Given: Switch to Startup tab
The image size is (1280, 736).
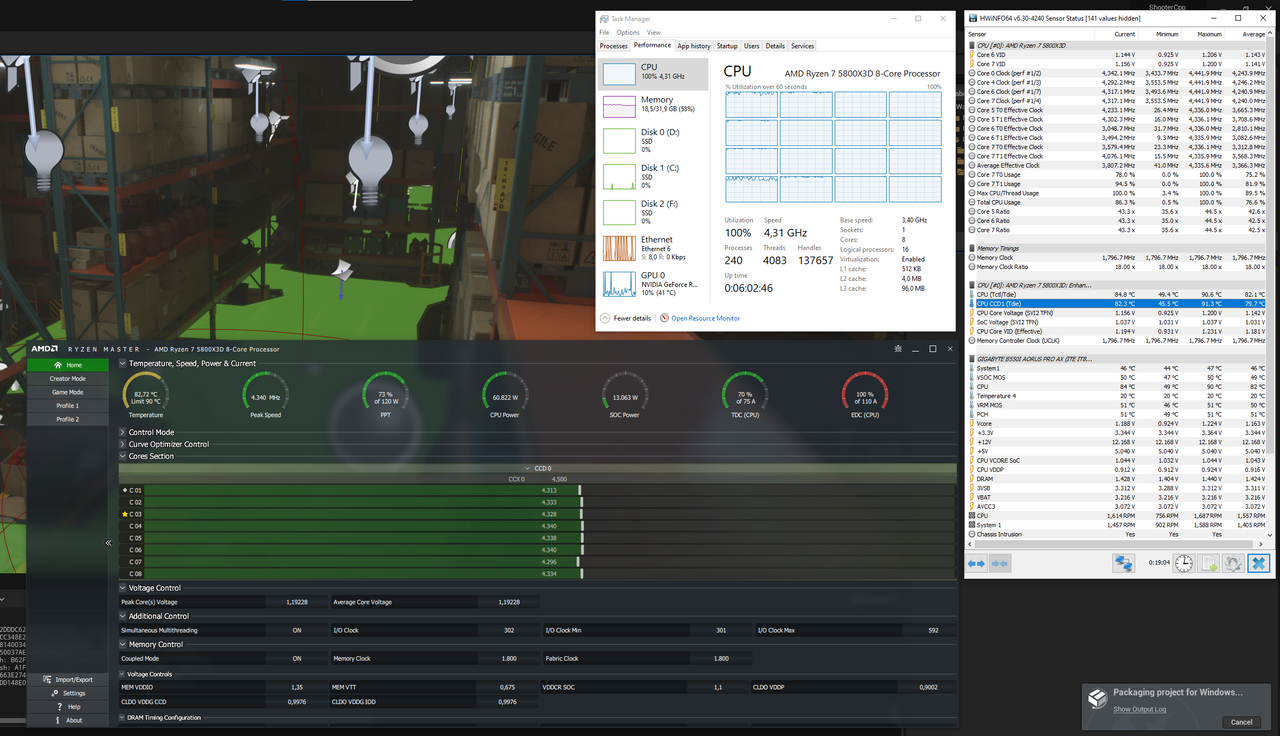Looking at the screenshot, I should [727, 46].
